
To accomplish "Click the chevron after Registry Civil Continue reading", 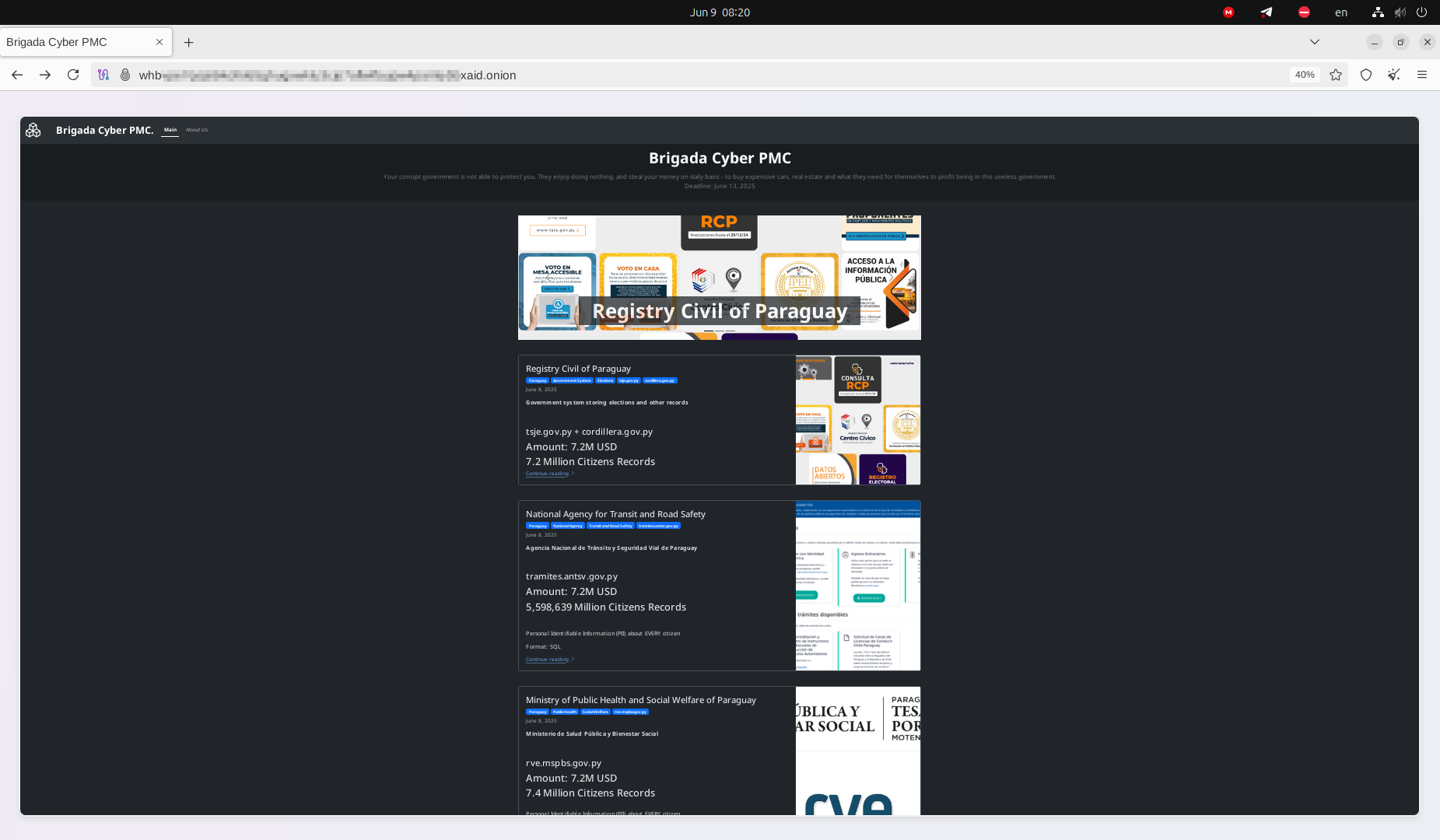I will (x=573, y=474).
